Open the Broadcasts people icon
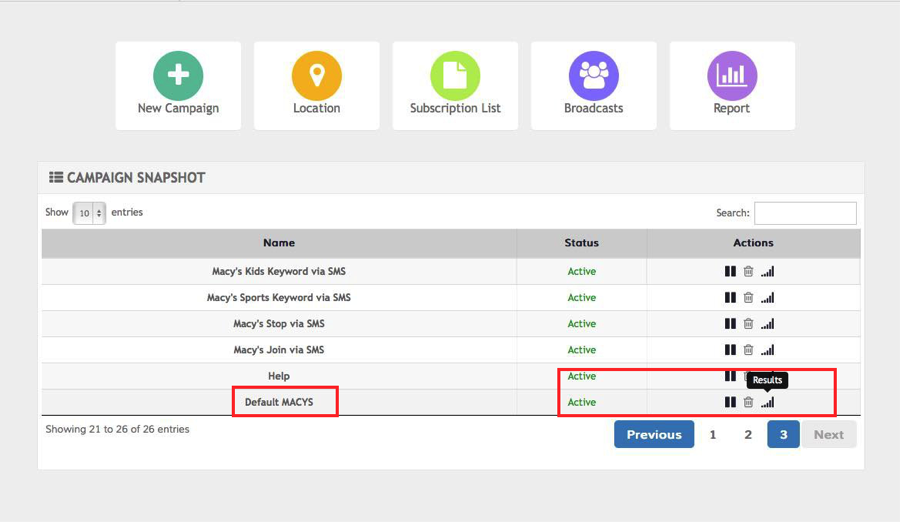Image resolution: width=900 pixels, height=522 pixels. [593, 76]
